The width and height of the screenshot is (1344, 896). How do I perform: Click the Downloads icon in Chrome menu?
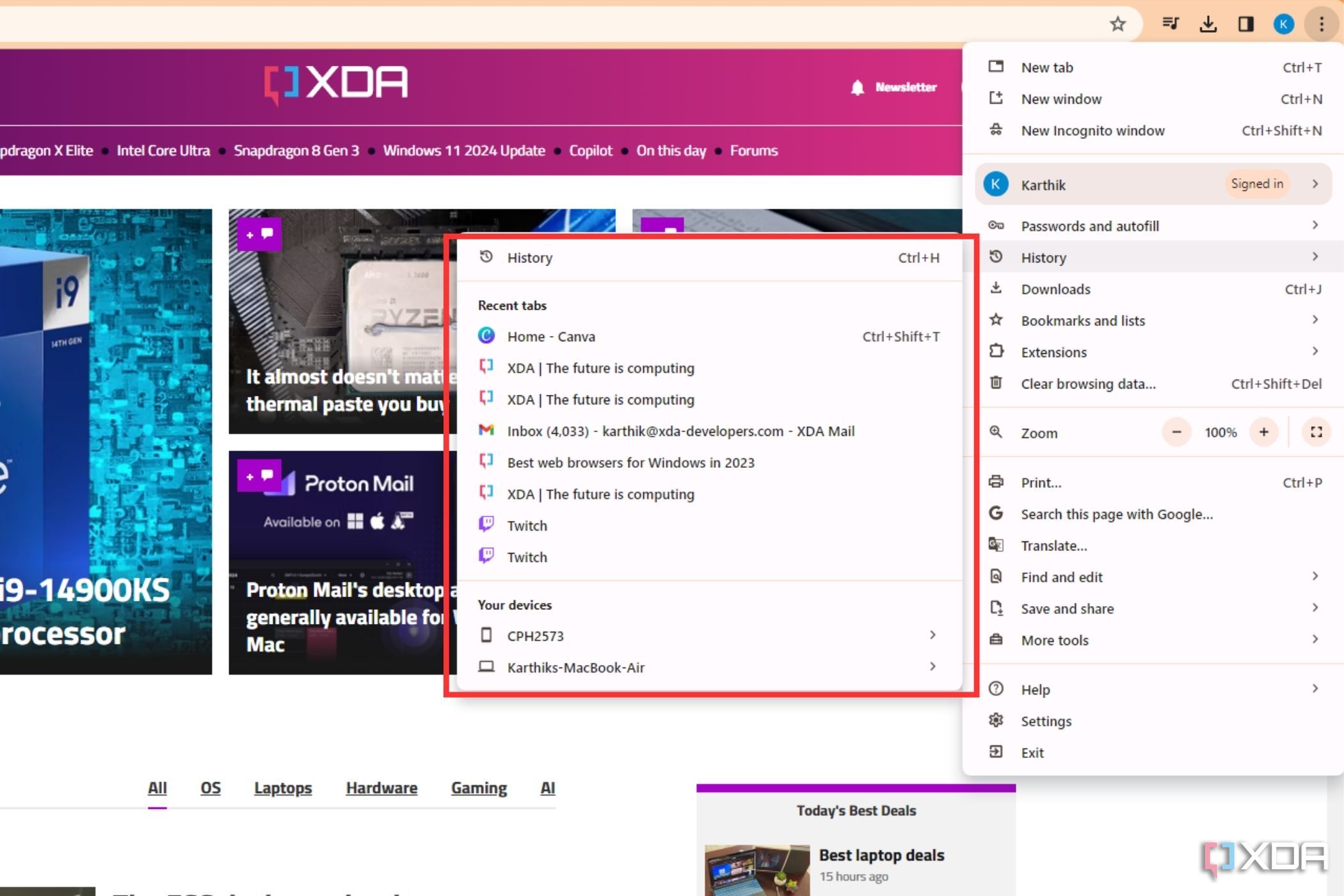point(996,289)
